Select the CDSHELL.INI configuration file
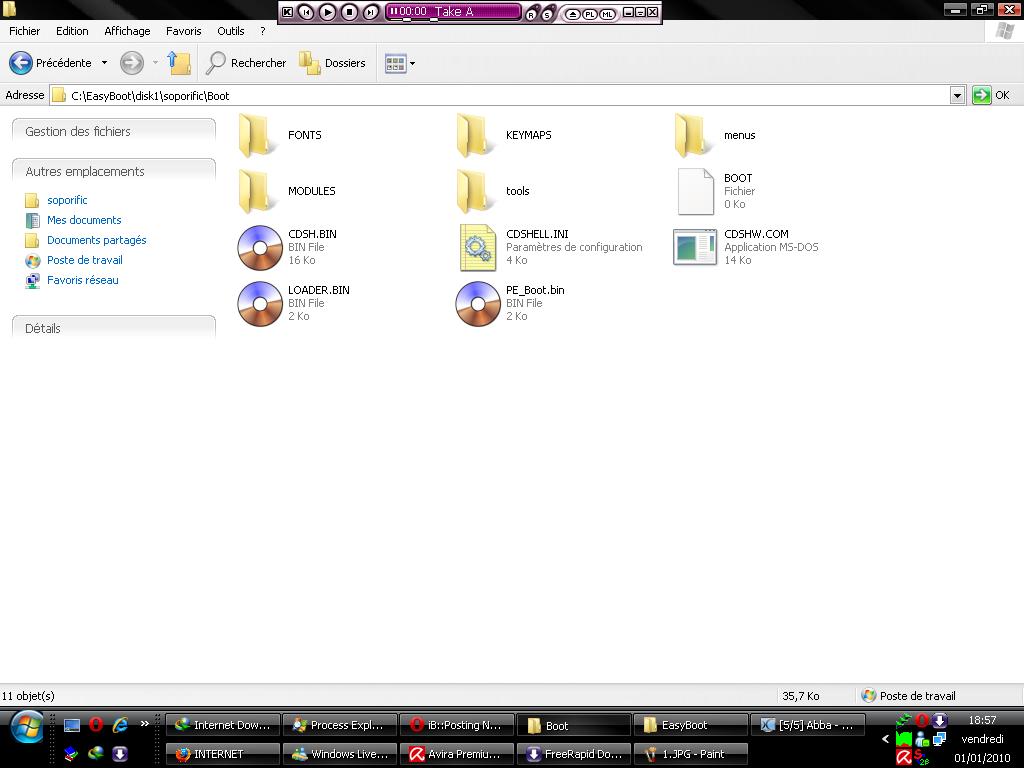Image resolution: width=1024 pixels, height=768 pixels. point(550,248)
